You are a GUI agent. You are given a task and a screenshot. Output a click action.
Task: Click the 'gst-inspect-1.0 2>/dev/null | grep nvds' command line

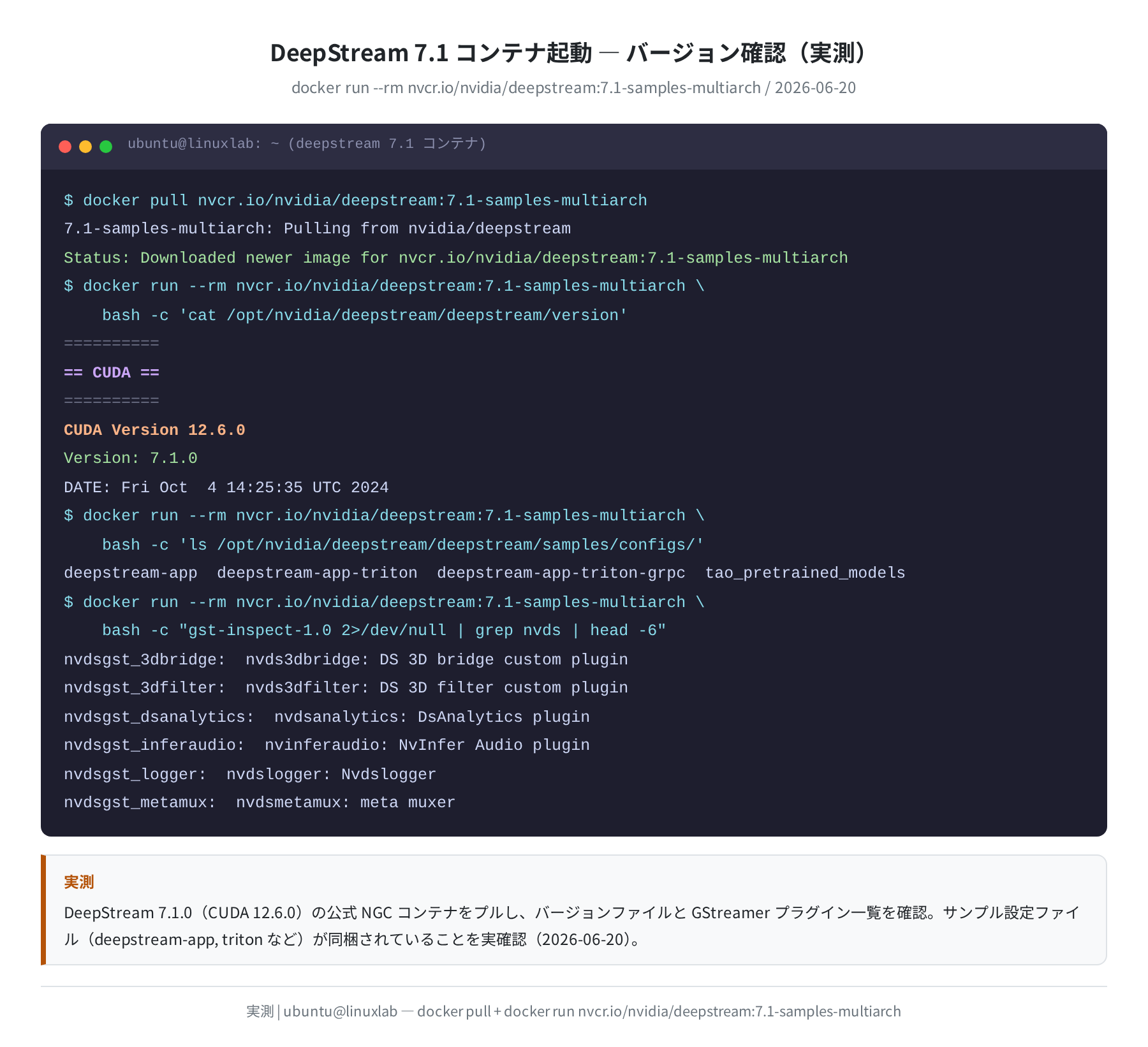384,631
